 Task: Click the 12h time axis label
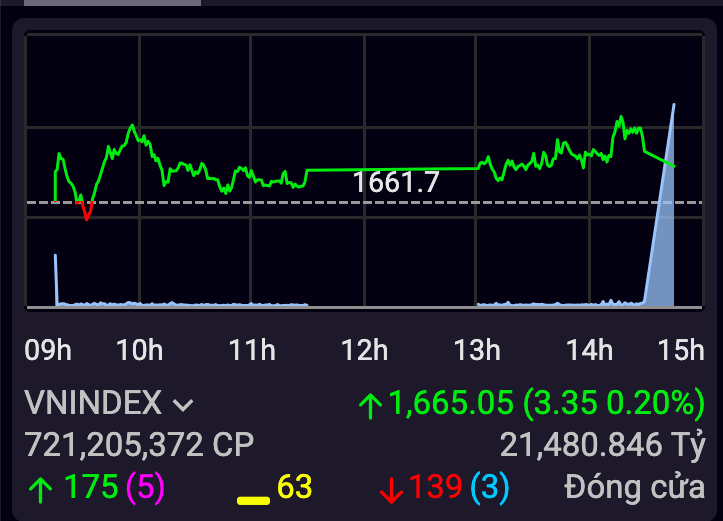pos(364,350)
